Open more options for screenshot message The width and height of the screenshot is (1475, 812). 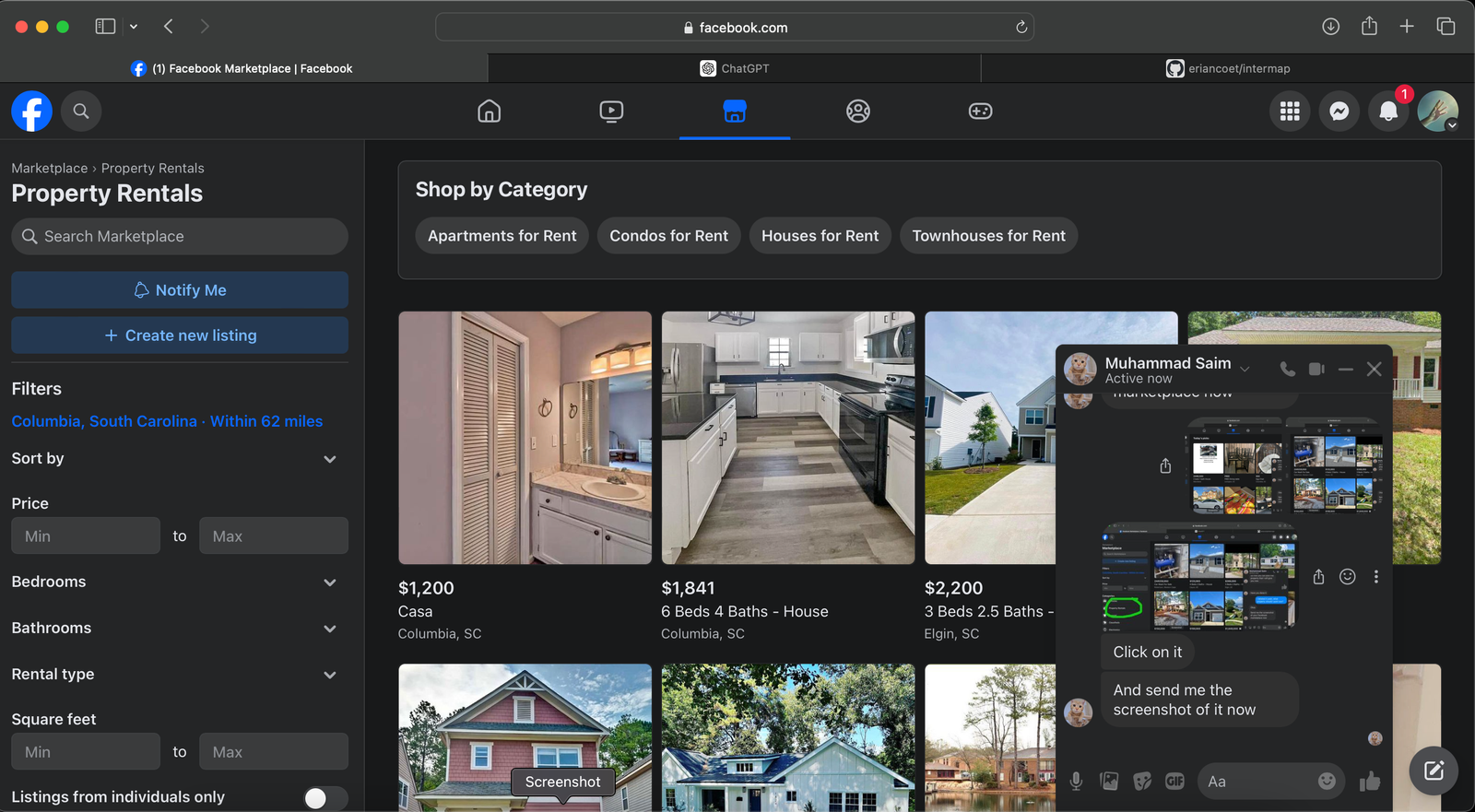point(1376,577)
